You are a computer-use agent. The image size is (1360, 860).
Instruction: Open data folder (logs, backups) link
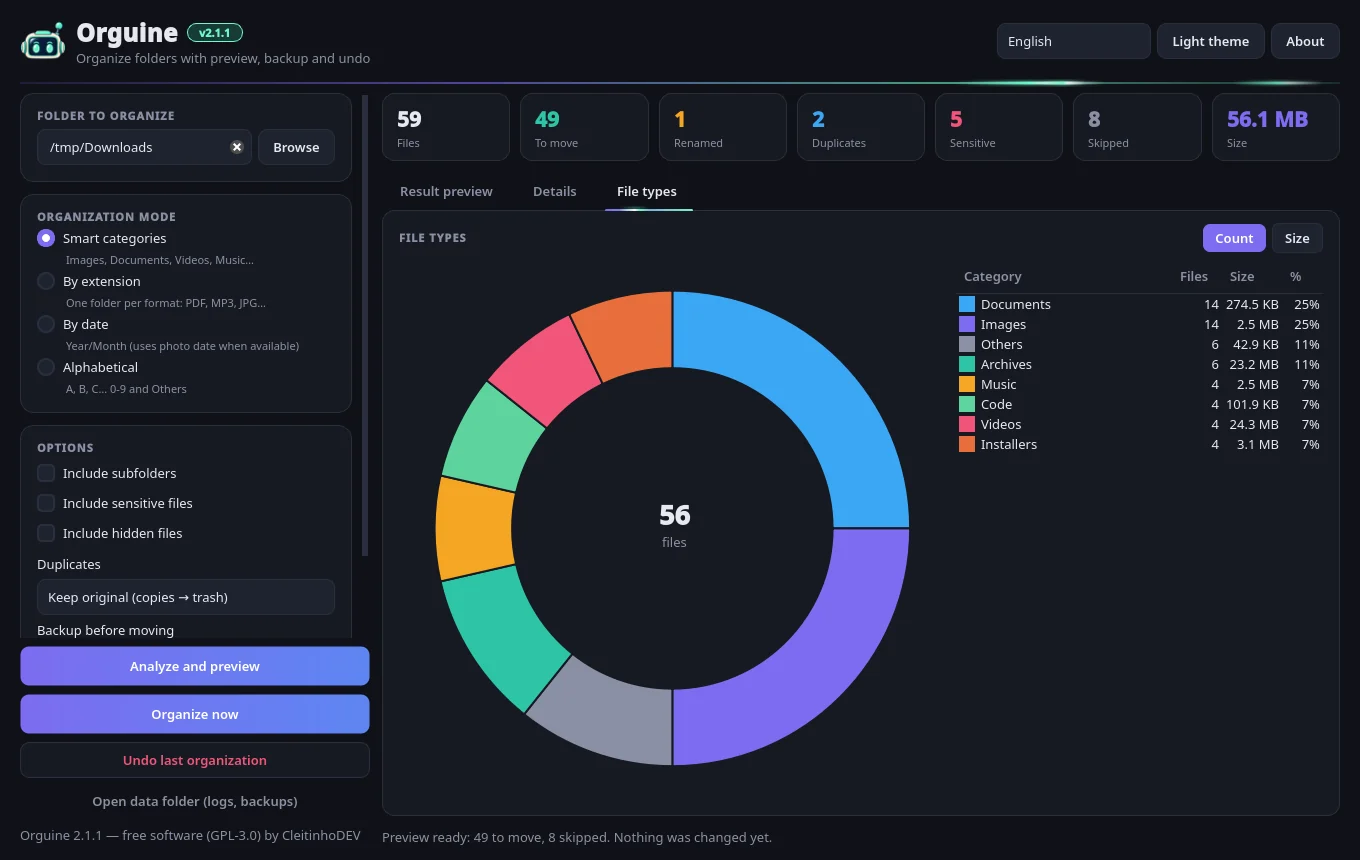coord(195,801)
